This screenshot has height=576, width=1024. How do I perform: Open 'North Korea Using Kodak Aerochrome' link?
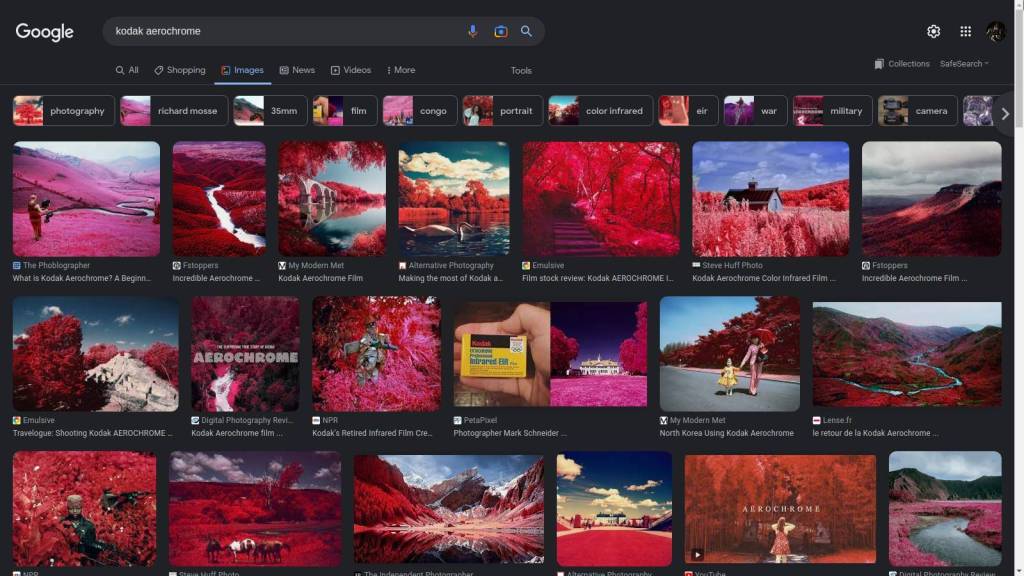(x=727, y=433)
